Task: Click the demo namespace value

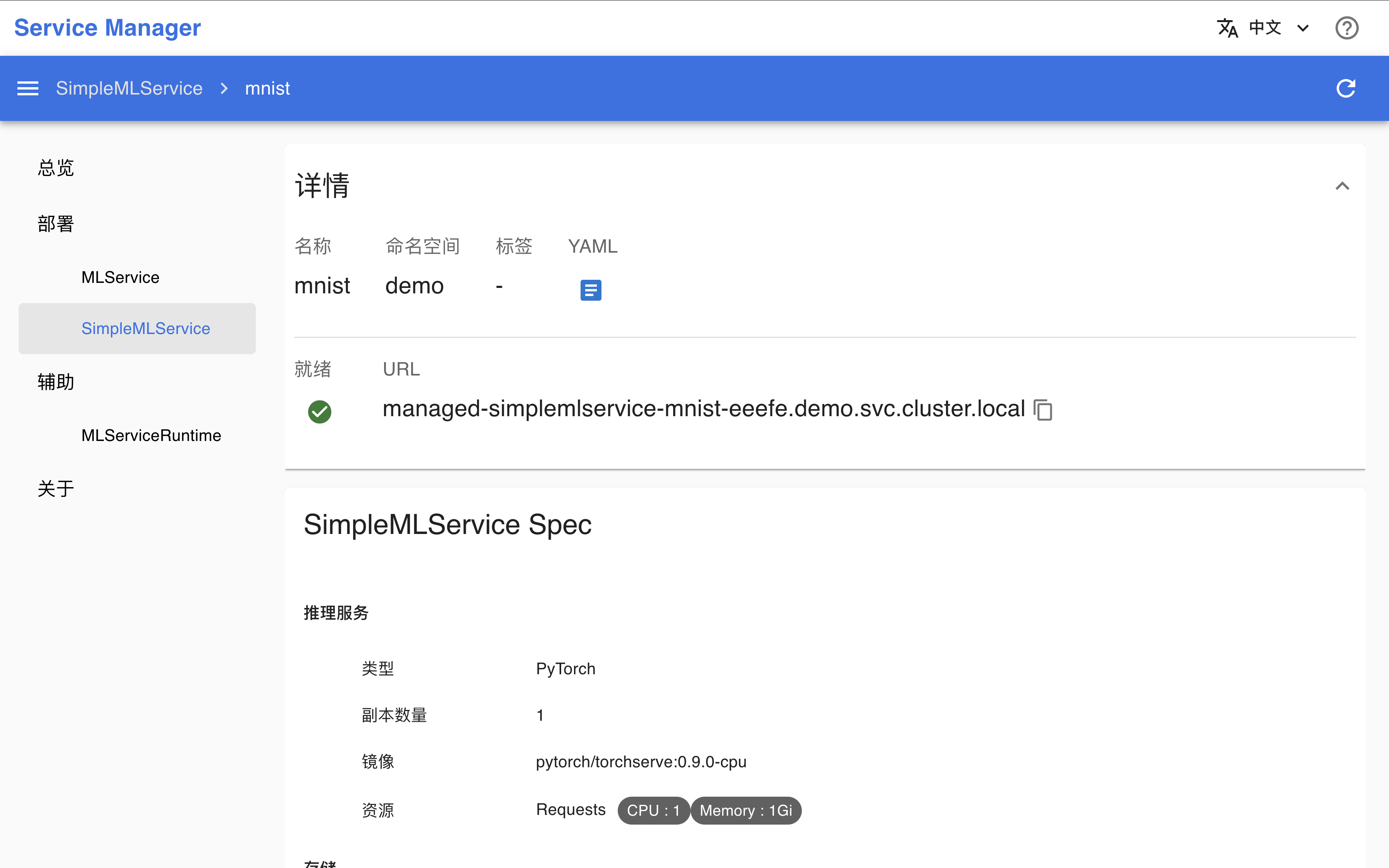Action: coord(414,286)
